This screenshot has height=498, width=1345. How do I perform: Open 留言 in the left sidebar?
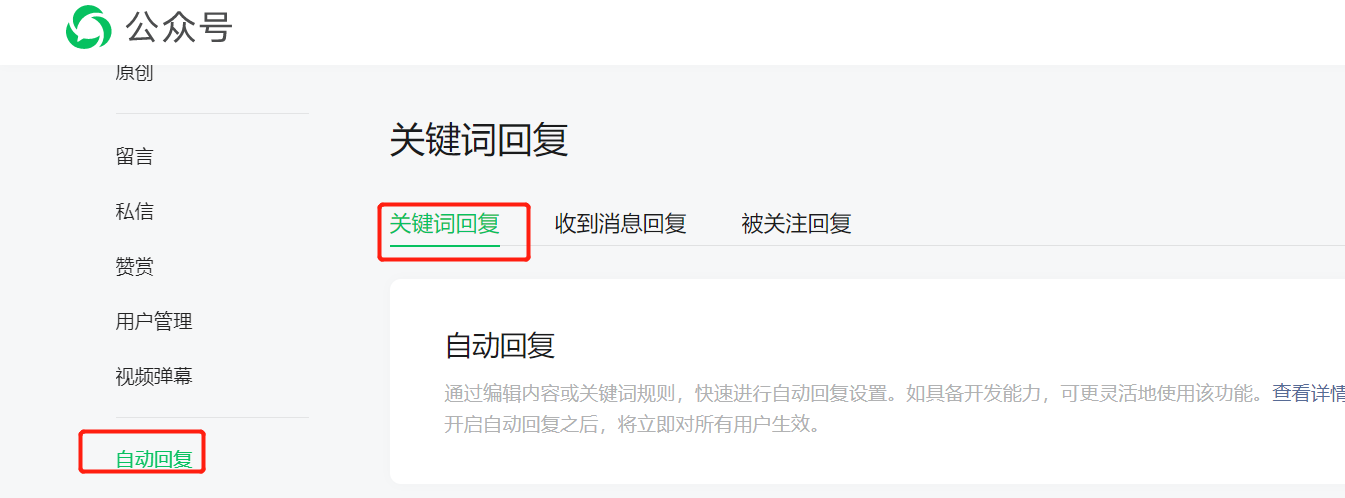(x=134, y=156)
